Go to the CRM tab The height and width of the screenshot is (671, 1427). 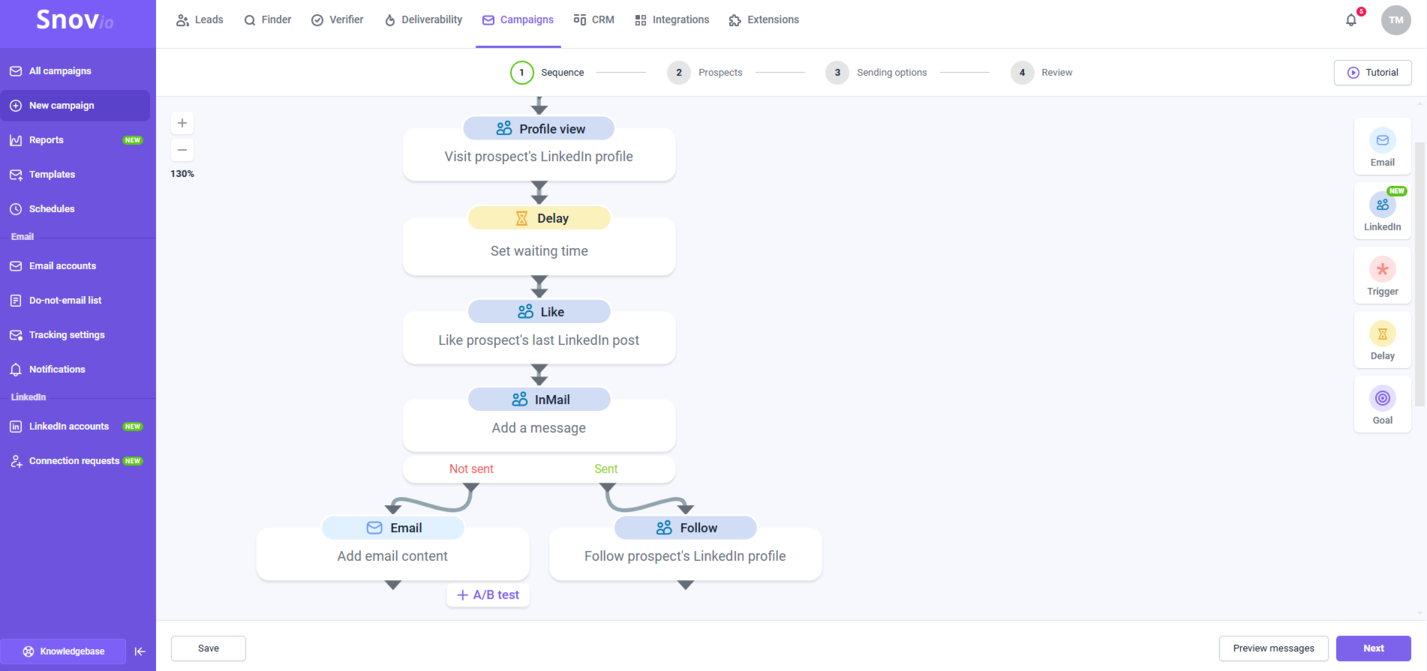click(594, 20)
